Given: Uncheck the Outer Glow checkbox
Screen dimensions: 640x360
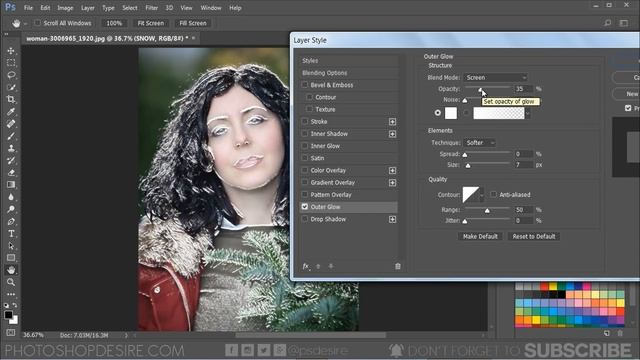Looking at the screenshot, I should coord(304,207).
